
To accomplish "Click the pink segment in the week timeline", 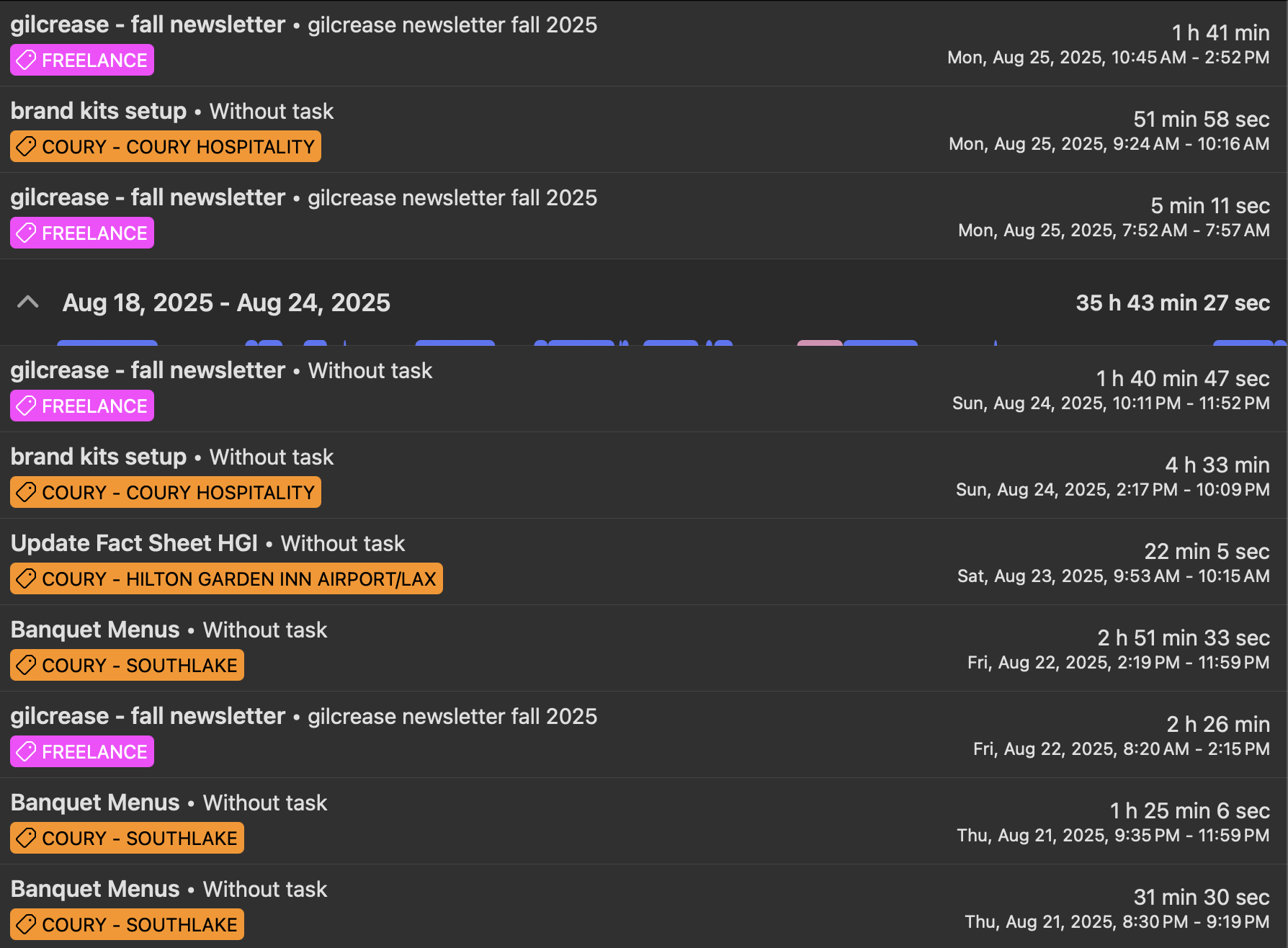I will point(819,343).
